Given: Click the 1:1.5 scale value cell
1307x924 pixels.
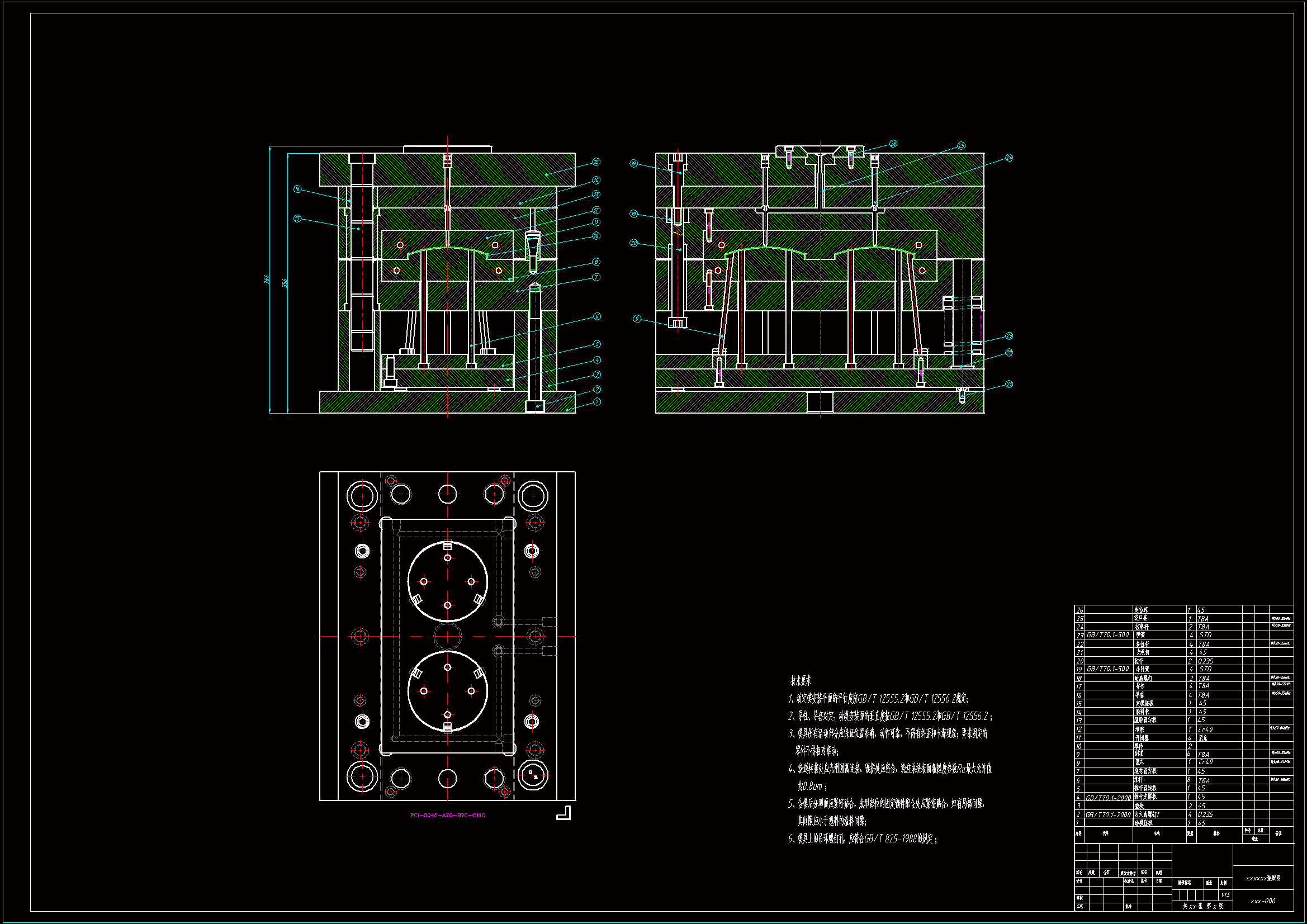Looking at the screenshot, I should [1225, 895].
